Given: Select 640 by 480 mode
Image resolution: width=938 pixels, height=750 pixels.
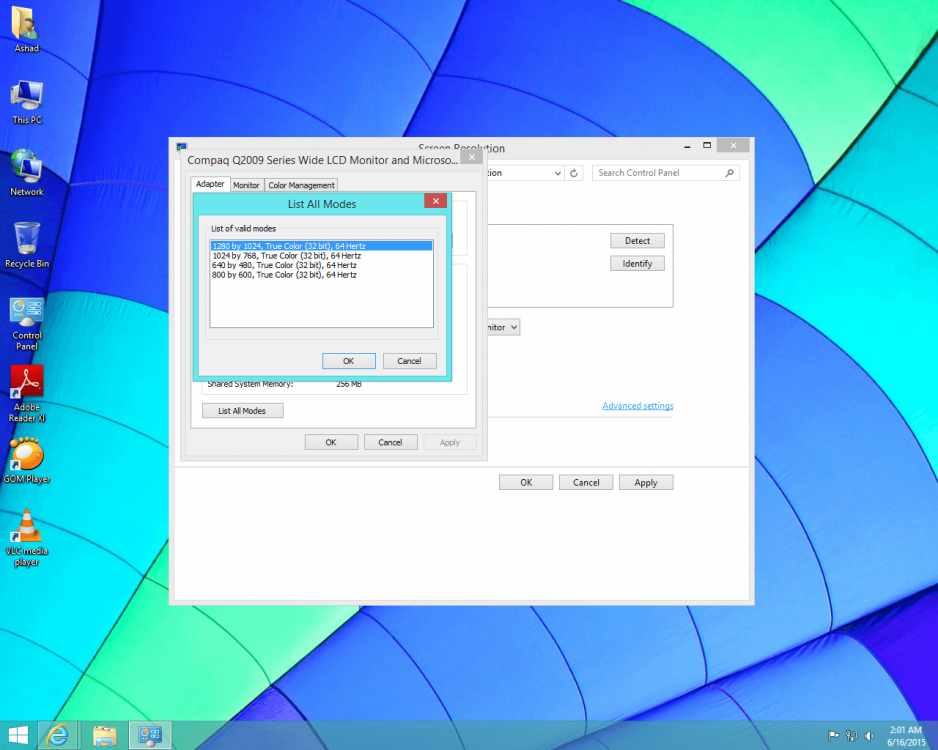Looking at the screenshot, I should click(321, 265).
